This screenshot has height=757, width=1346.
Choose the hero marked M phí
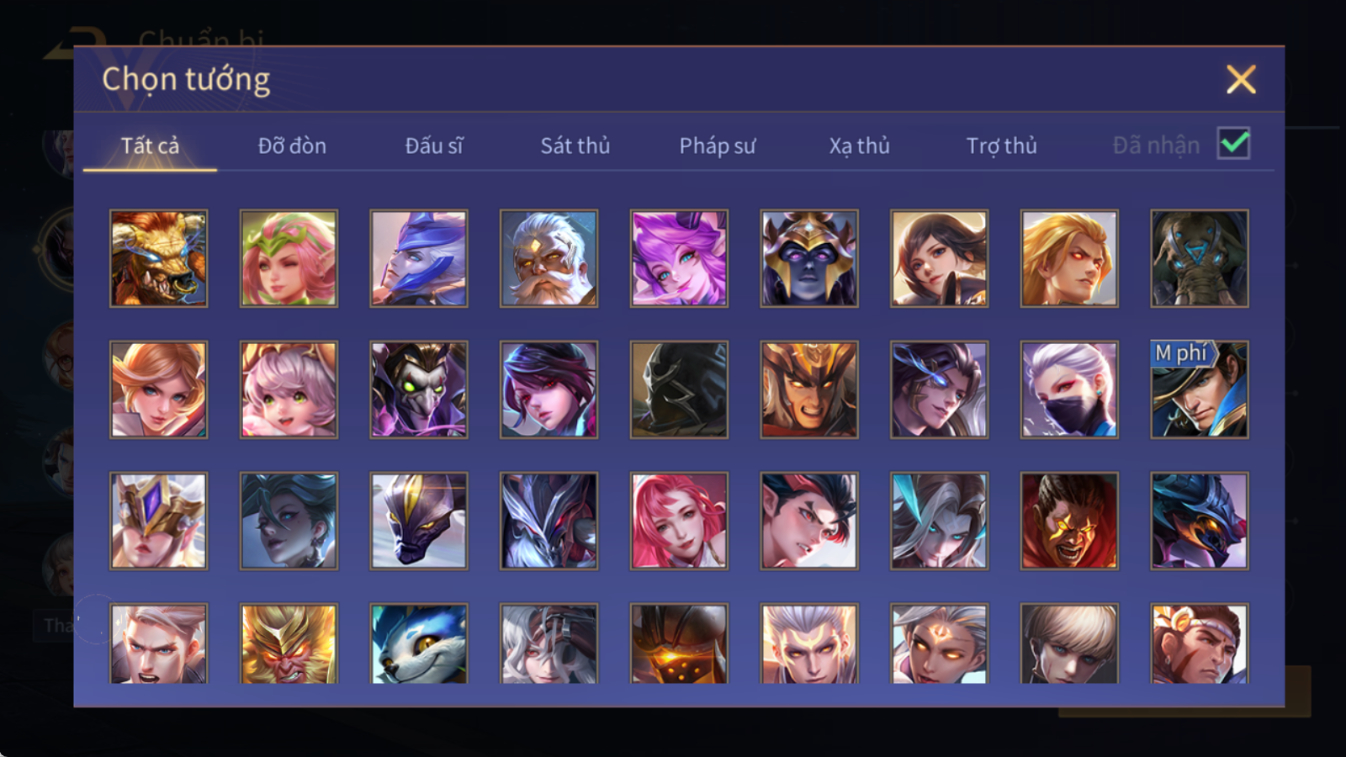(1199, 389)
